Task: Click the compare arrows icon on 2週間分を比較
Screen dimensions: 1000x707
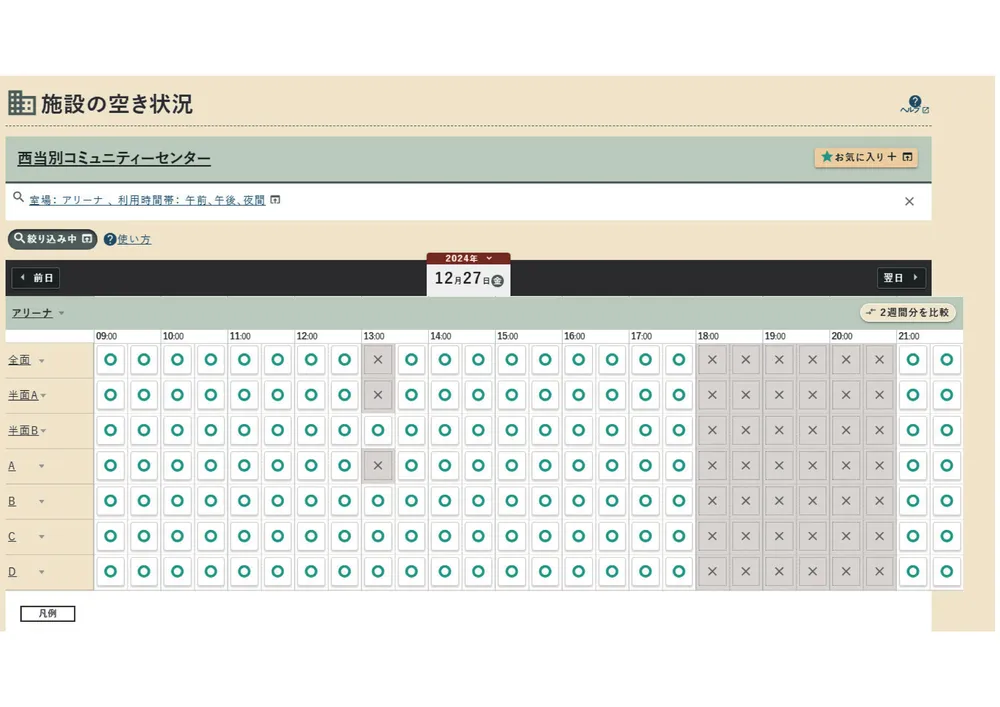Action: (x=873, y=312)
